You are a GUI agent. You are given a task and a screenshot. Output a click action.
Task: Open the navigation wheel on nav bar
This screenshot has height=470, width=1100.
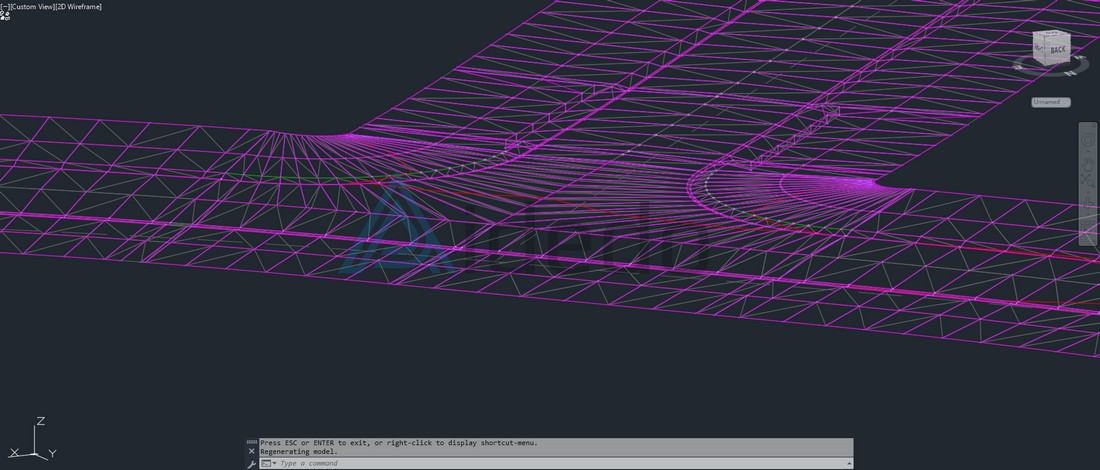pyautogui.click(x=1088, y=140)
